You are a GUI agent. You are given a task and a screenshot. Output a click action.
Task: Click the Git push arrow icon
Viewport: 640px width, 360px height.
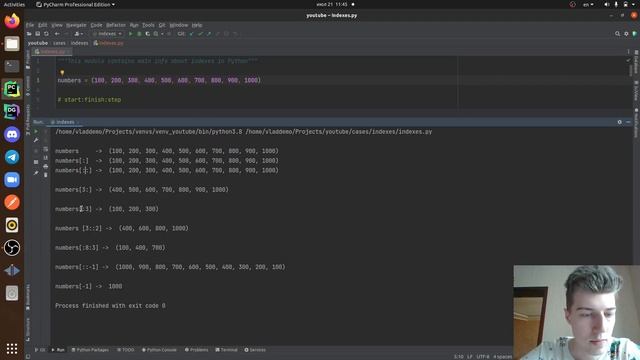pyautogui.click(x=209, y=34)
